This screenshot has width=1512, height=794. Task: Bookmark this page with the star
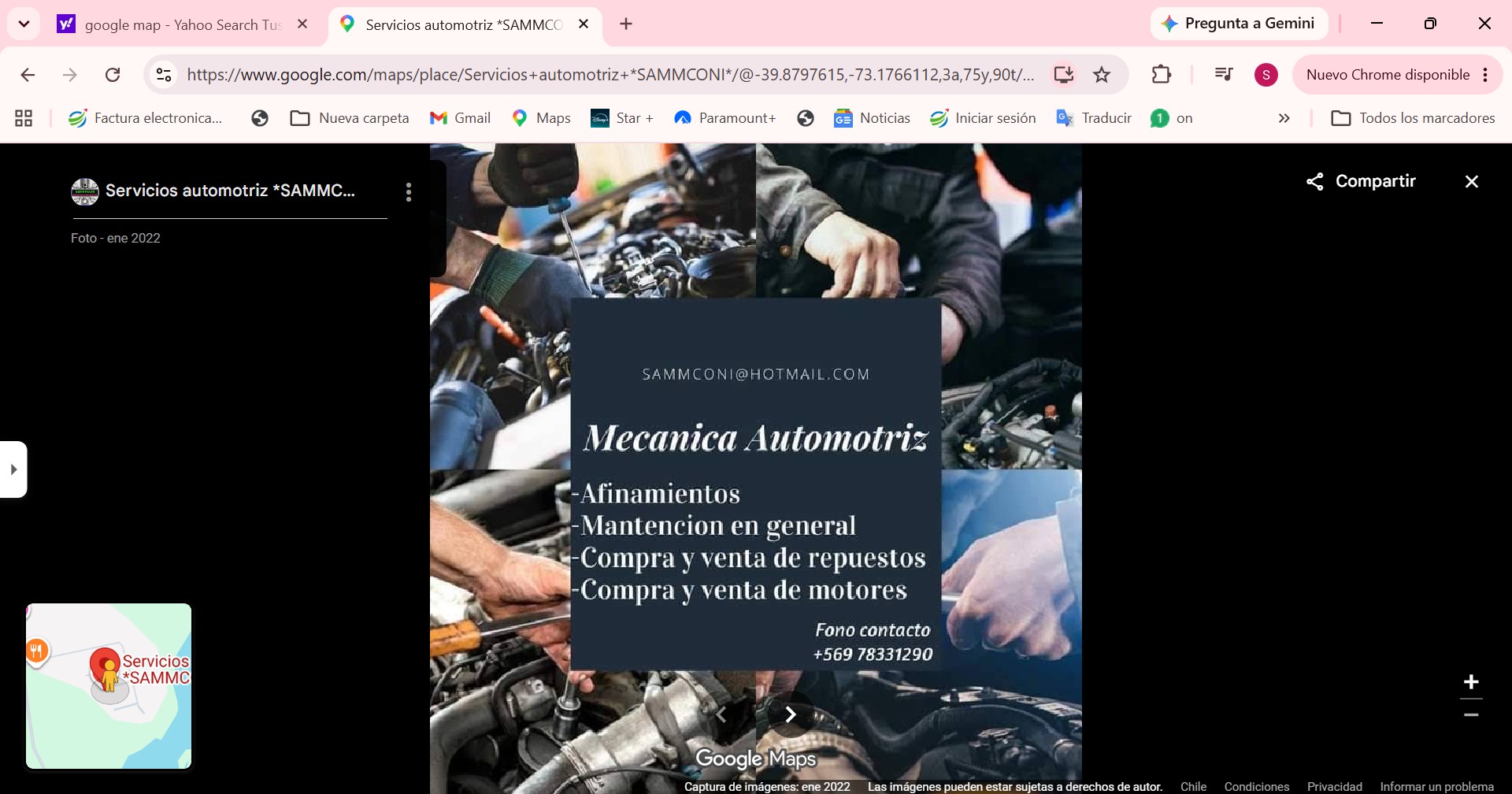1102,75
